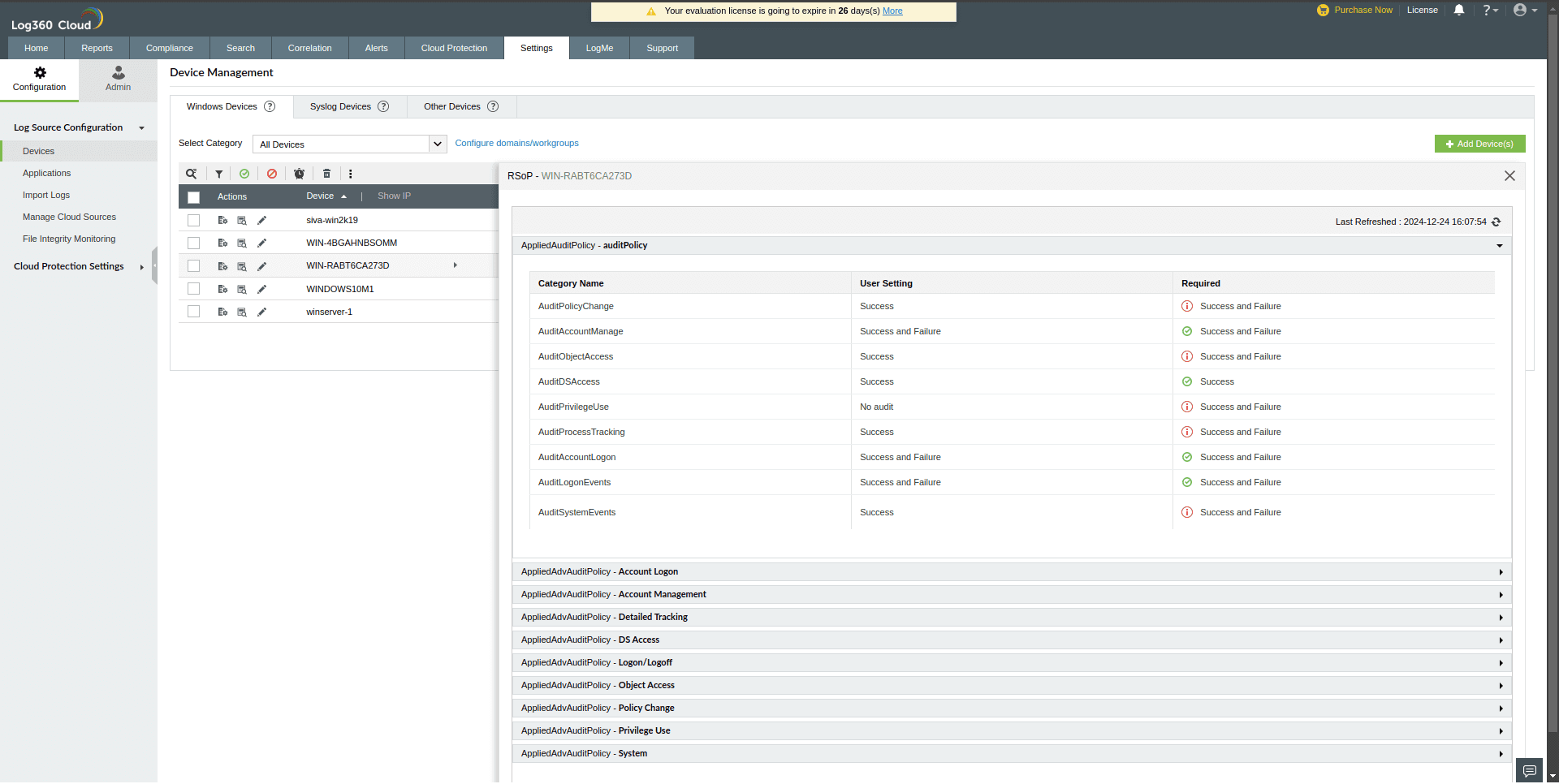1559x784 pixels.
Task: Switch to the Syslog Devices tab
Action: 341,106
